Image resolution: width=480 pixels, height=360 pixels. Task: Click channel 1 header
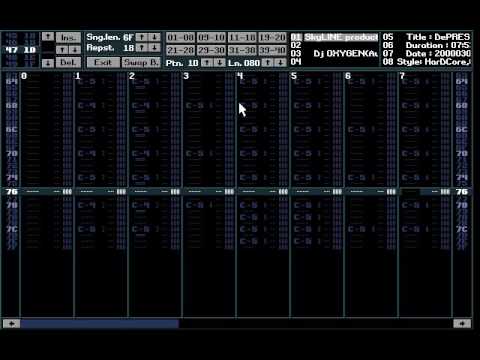[x=78, y=76]
